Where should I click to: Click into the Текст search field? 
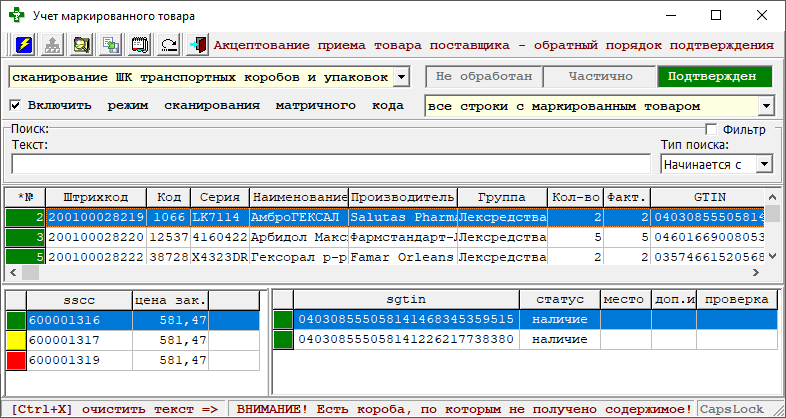tap(331, 164)
